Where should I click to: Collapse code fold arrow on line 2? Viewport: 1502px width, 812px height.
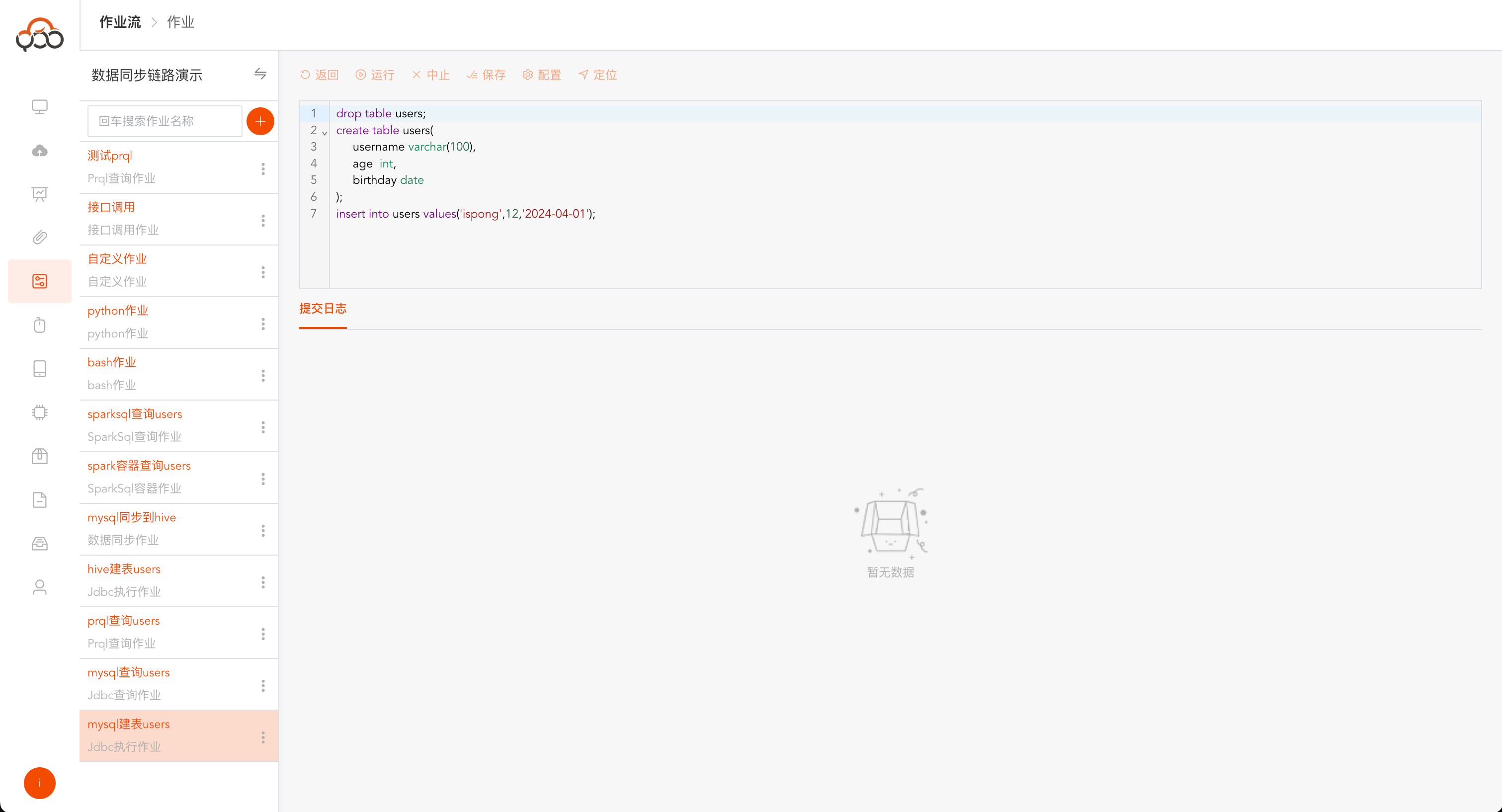pos(325,133)
